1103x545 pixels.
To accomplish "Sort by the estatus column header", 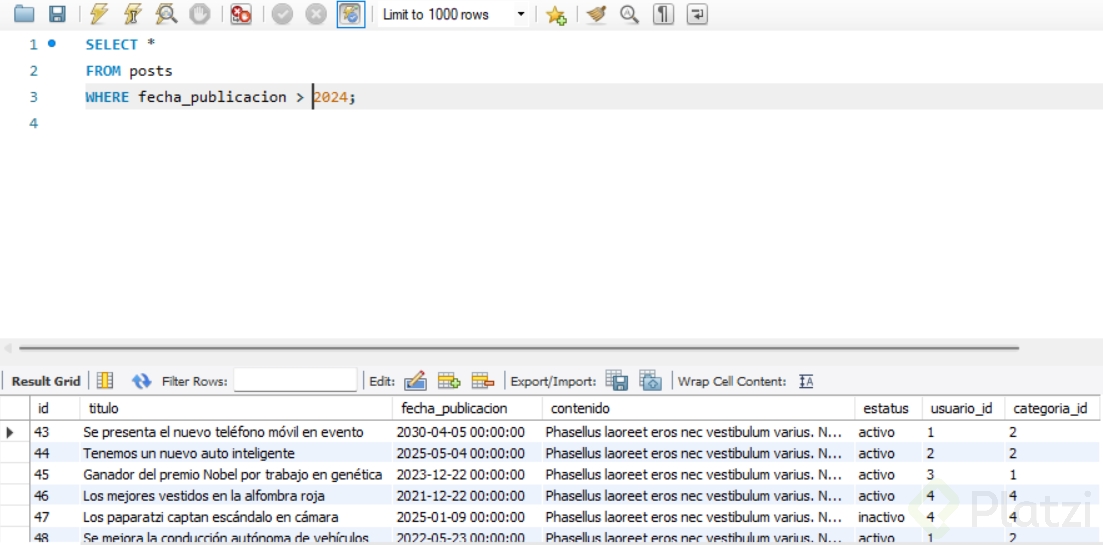I will (888, 408).
